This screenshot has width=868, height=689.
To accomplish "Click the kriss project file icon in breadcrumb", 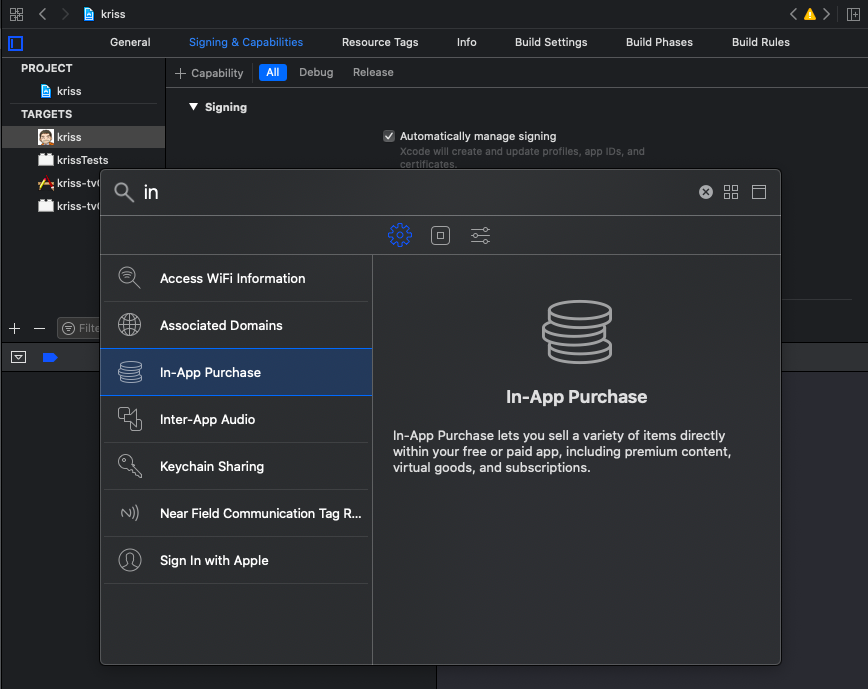I will (x=89, y=14).
